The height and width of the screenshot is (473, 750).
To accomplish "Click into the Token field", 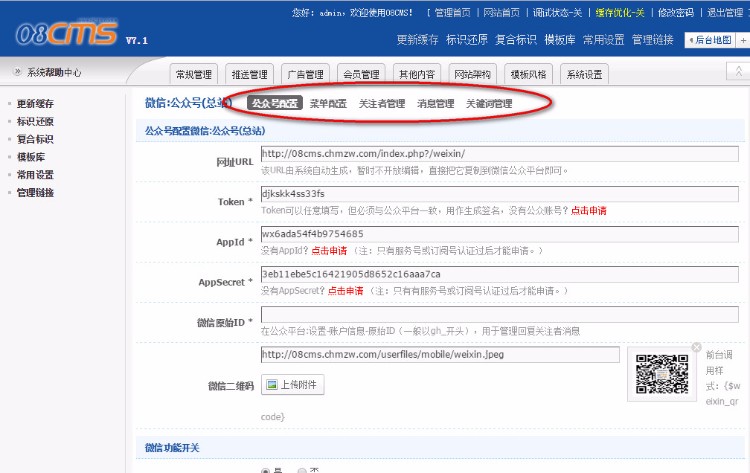I will (499, 194).
